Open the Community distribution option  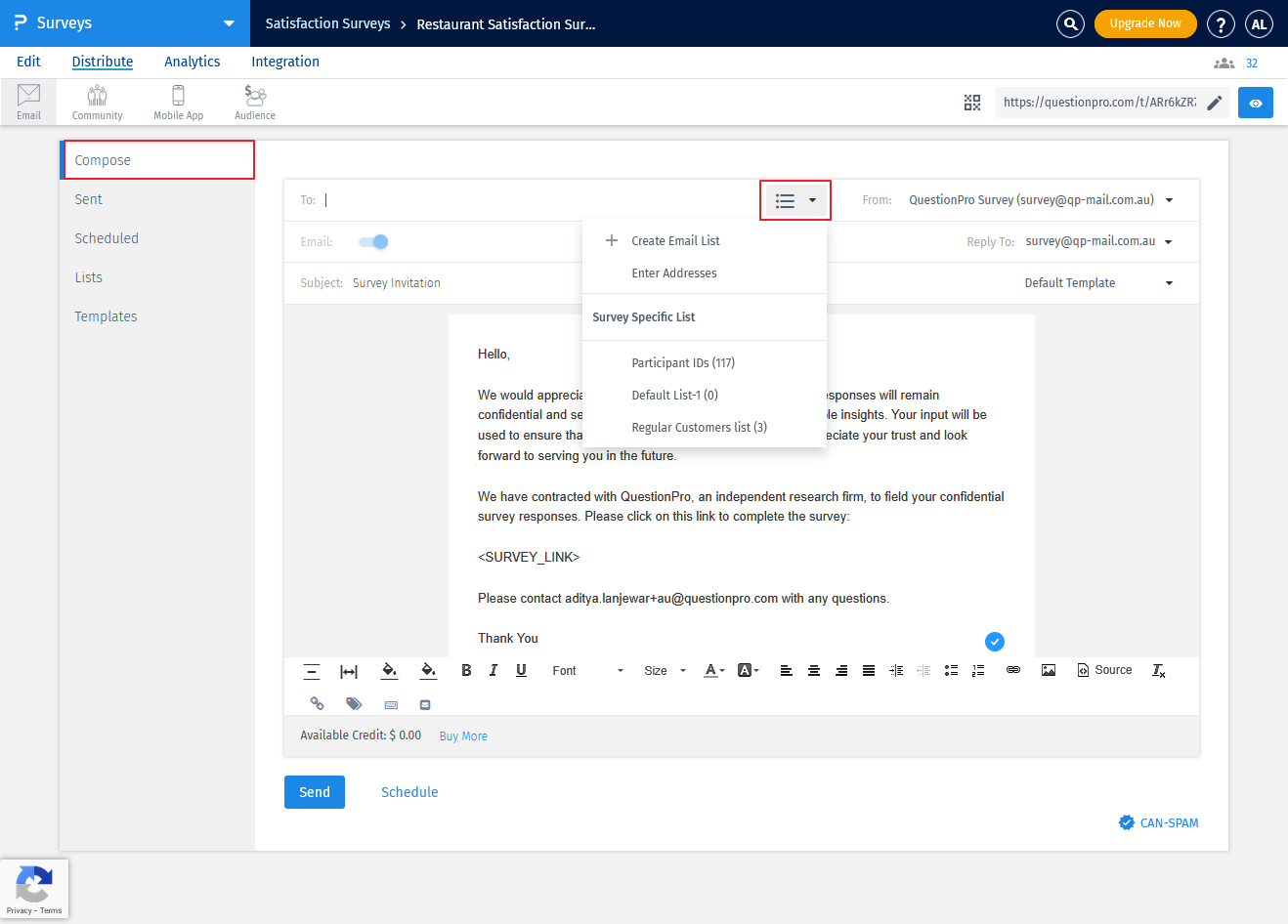pyautogui.click(x=96, y=101)
